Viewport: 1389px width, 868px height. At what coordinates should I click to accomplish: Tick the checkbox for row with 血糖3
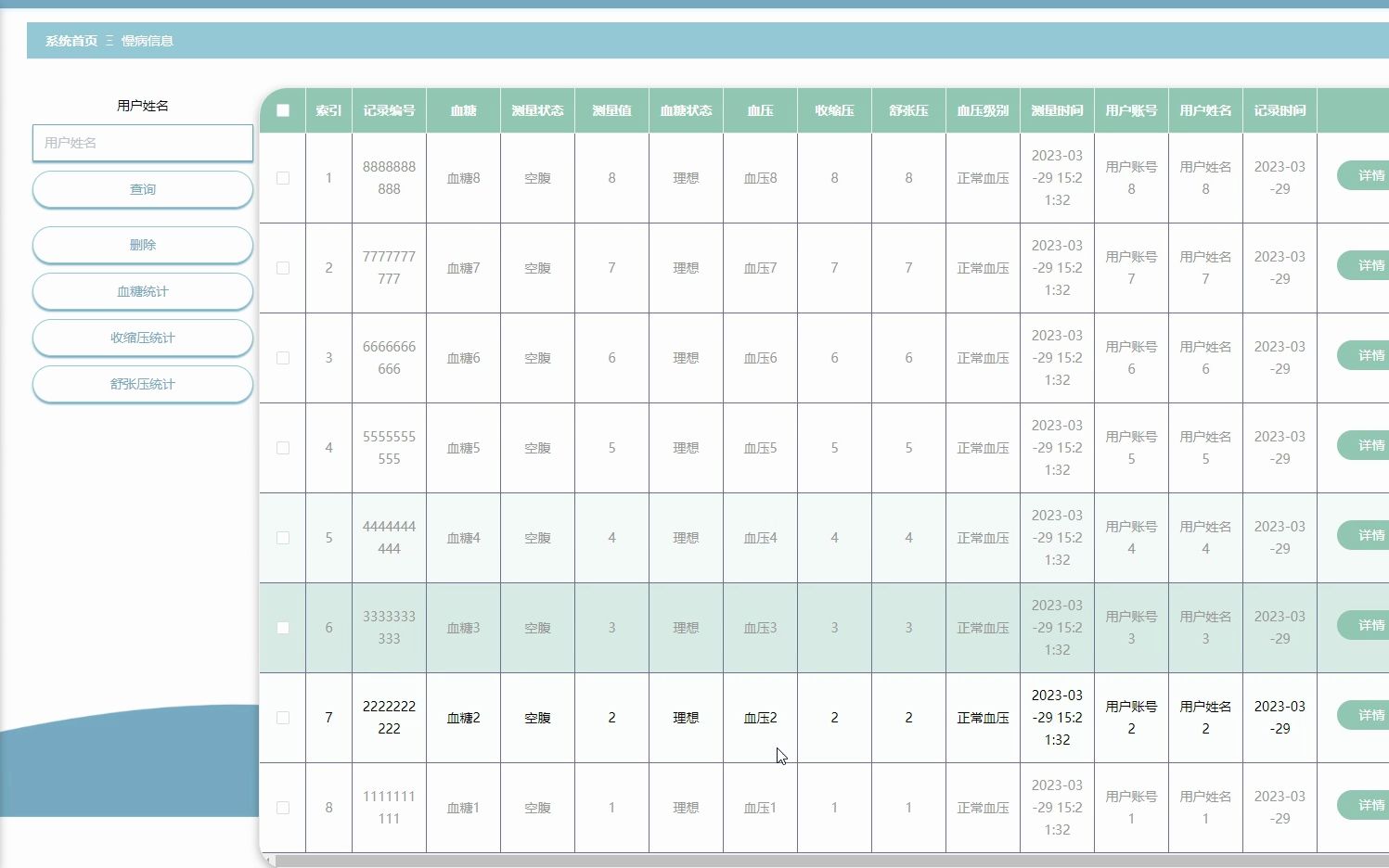(x=283, y=628)
